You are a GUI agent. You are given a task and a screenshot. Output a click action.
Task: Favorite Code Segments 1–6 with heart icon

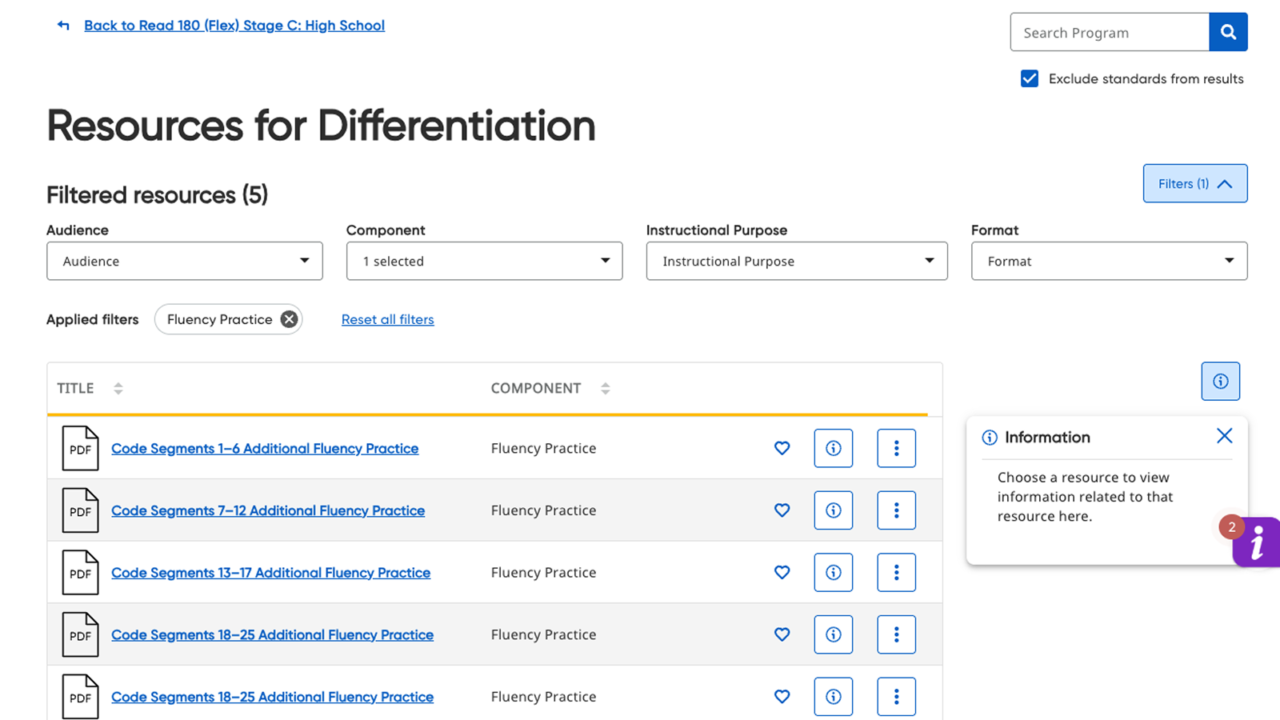coord(782,448)
